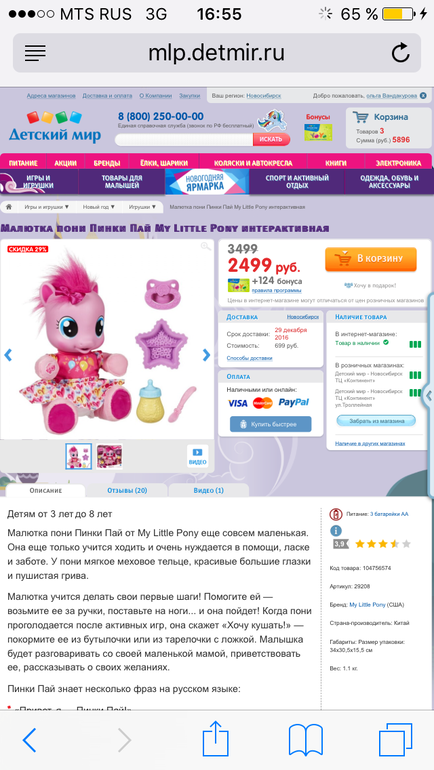
Task: Expand the Игры и игрушки breadcrumb dropdown
Action: 47,207
